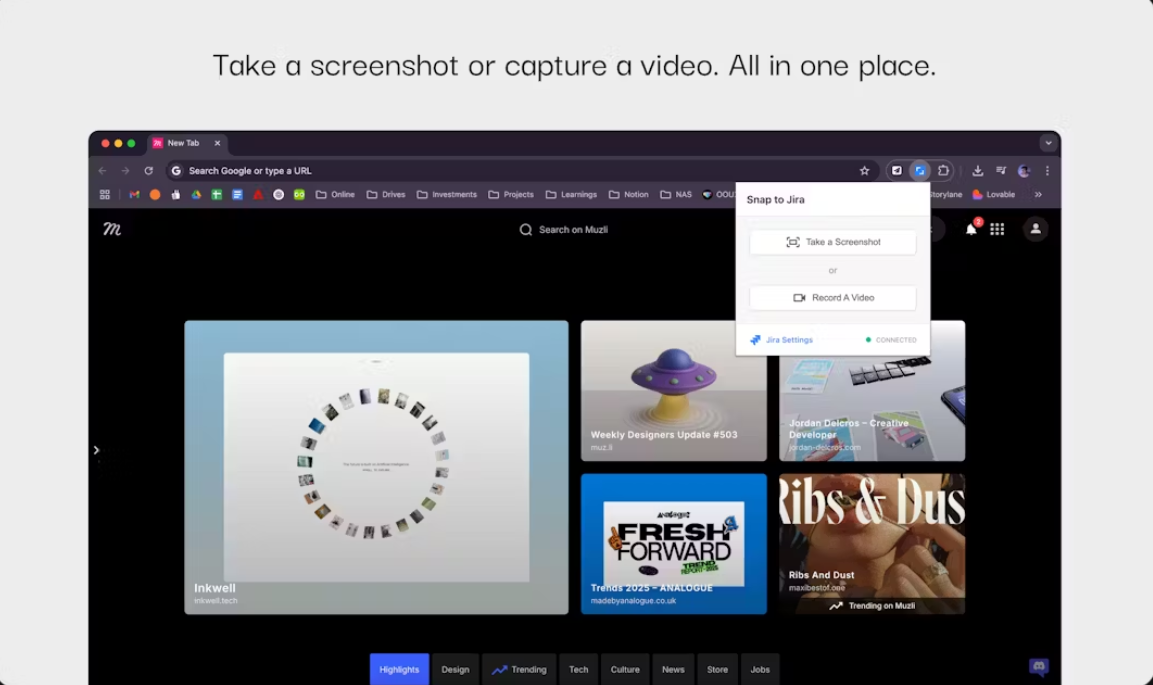Screen dimensions: 1153x685
Task: Open the orange circle bookmark
Action: [154, 195]
